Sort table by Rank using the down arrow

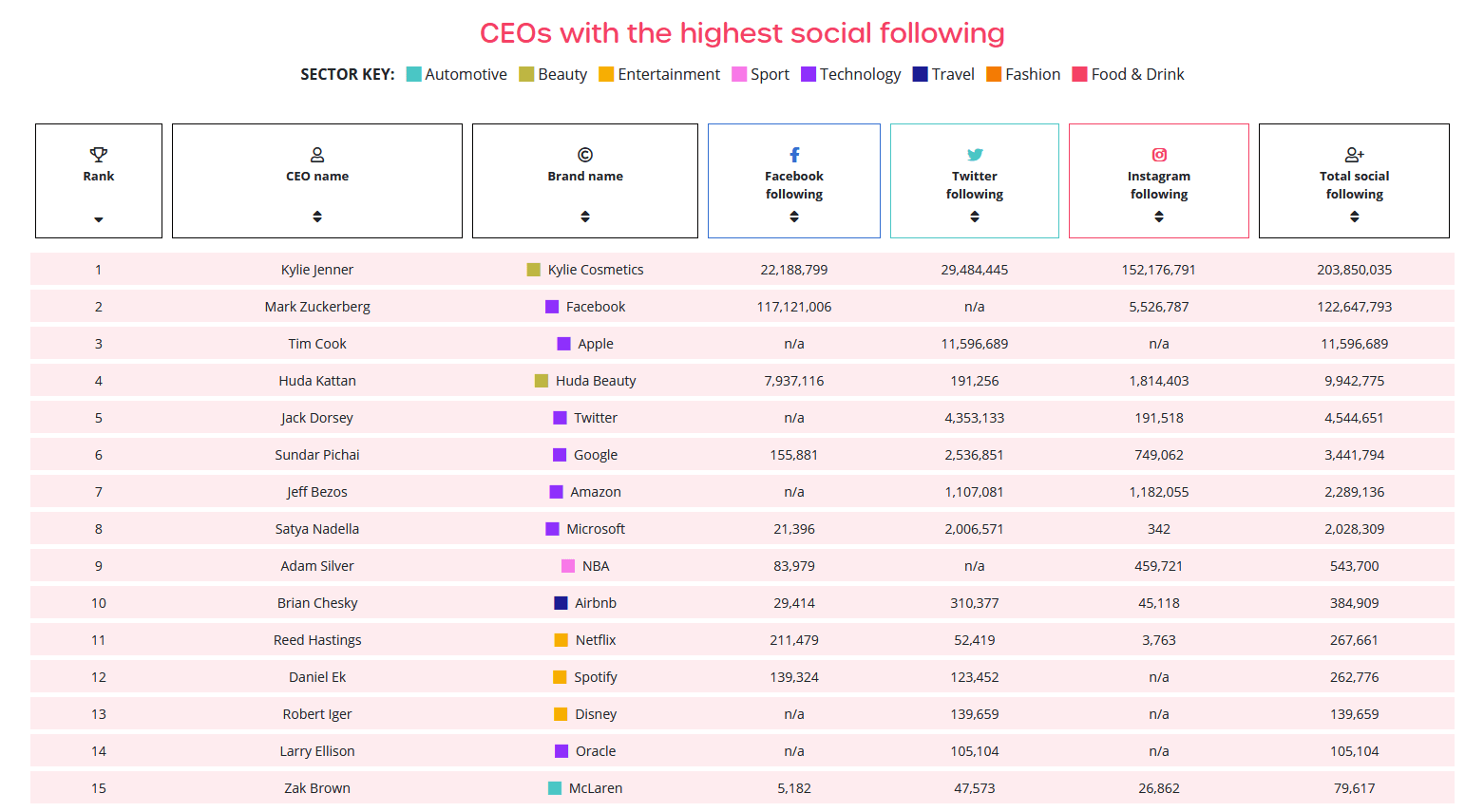click(x=99, y=219)
